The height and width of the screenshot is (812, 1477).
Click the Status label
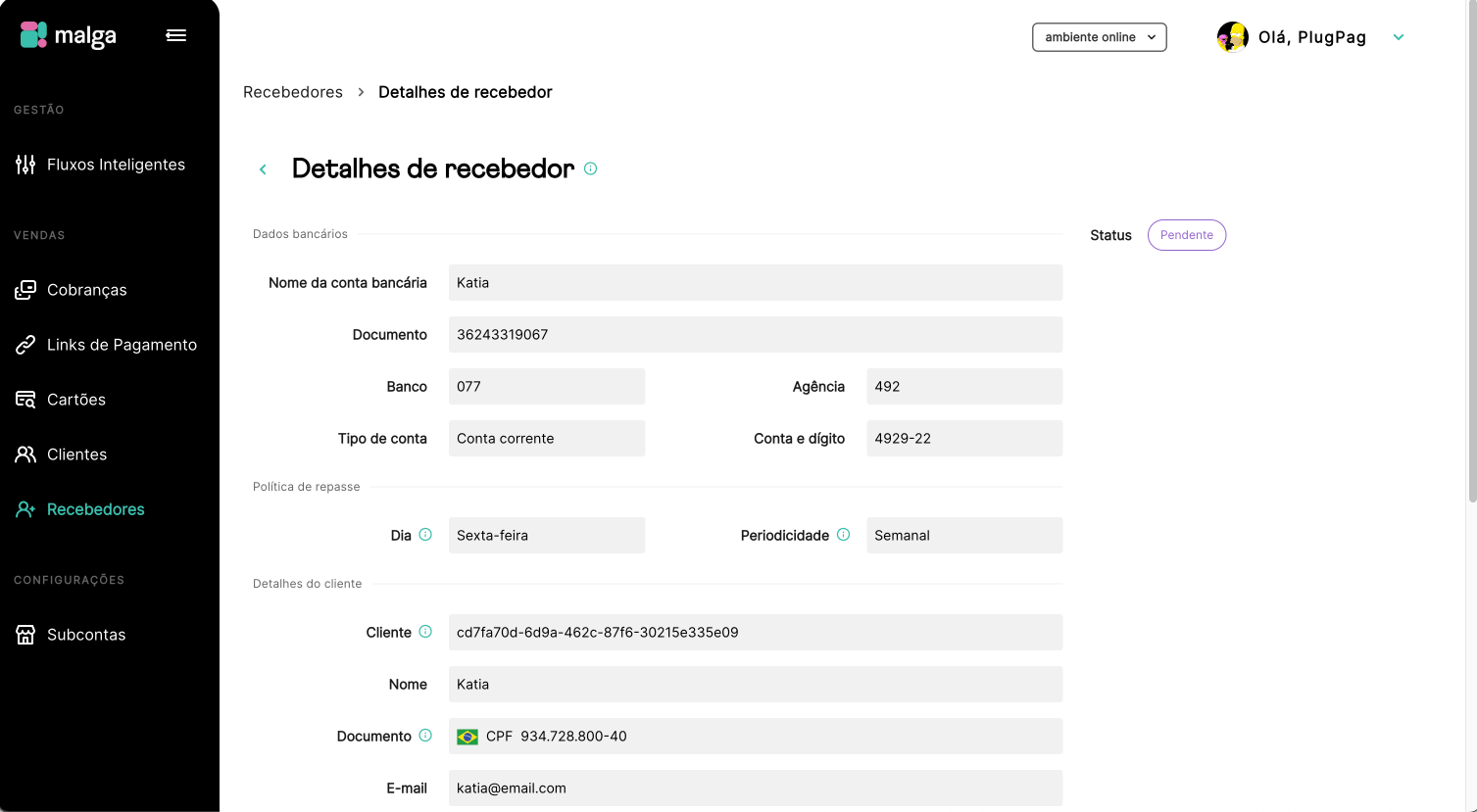pyautogui.click(x=1110, y=235)
